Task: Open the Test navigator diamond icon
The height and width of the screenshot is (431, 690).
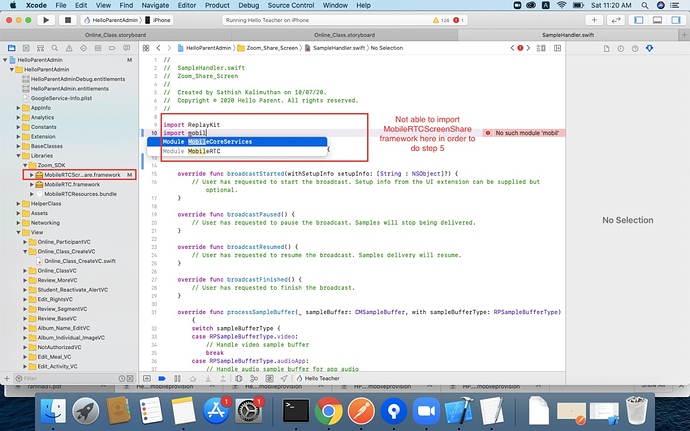Action: click(84, 48)
